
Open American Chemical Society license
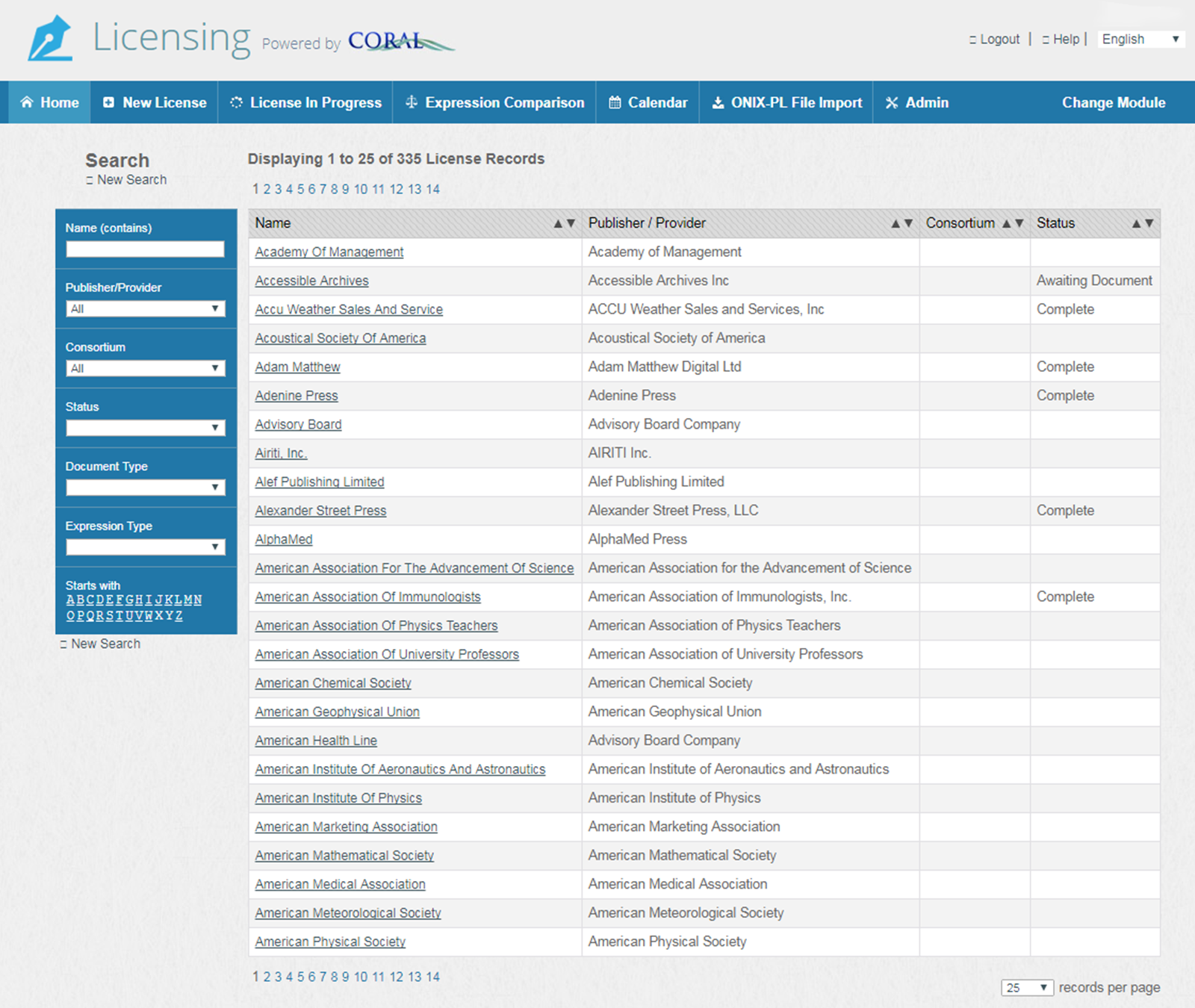[x=333, y=683]
